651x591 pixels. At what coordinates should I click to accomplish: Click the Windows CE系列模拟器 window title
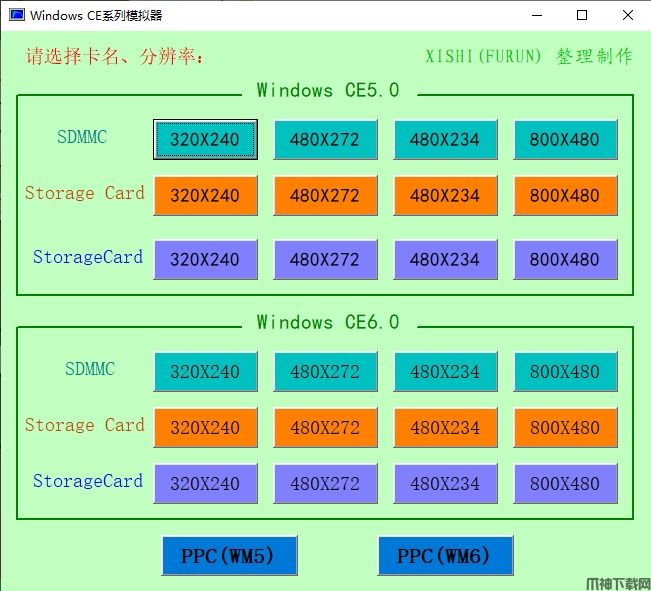pyautogui.click(x=96, y=15)
